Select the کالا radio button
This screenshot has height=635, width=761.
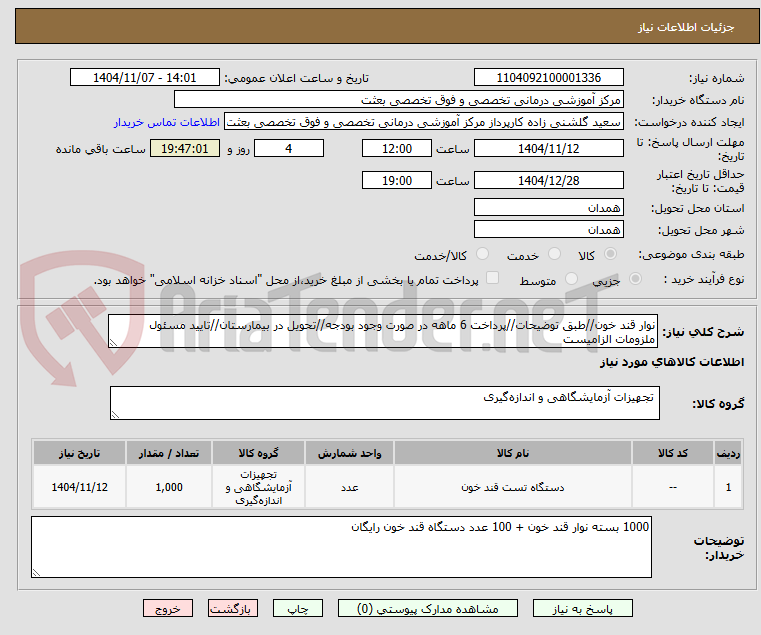tap(610, 254)
